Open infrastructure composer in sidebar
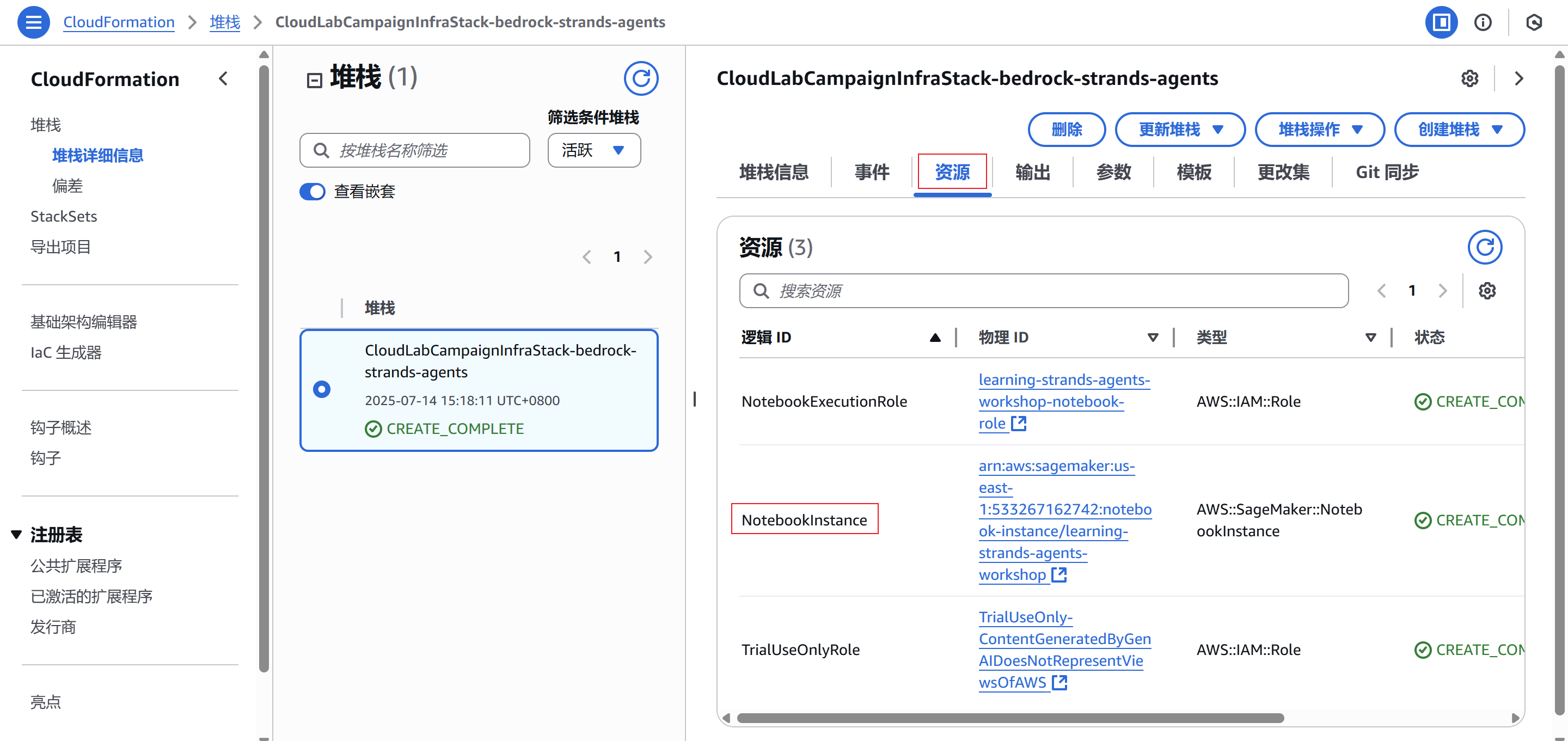Image resolution: width=1568 pixels, height=741 pixels. coord(84,321)
